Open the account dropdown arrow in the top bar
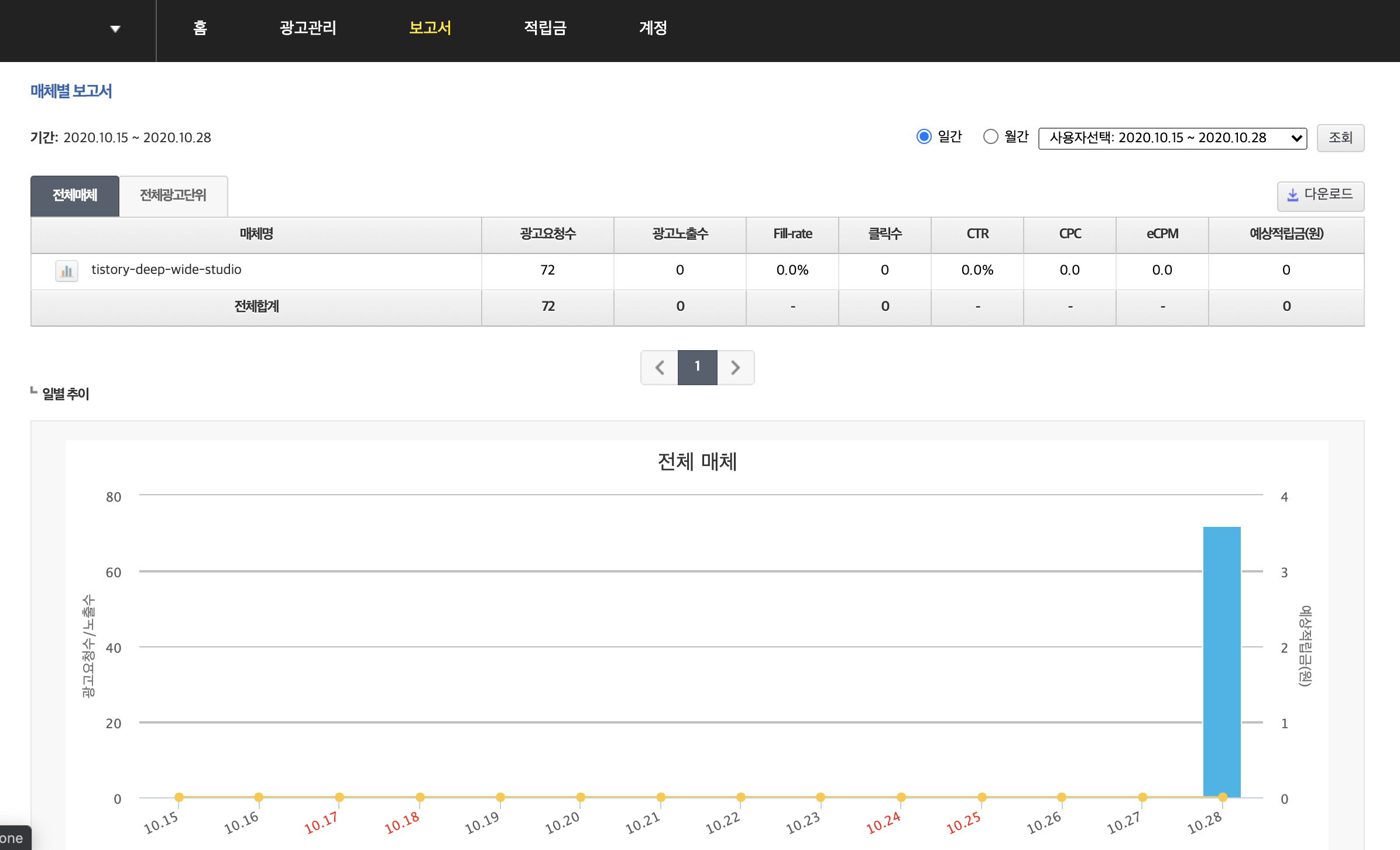 [x=115, y=29]
